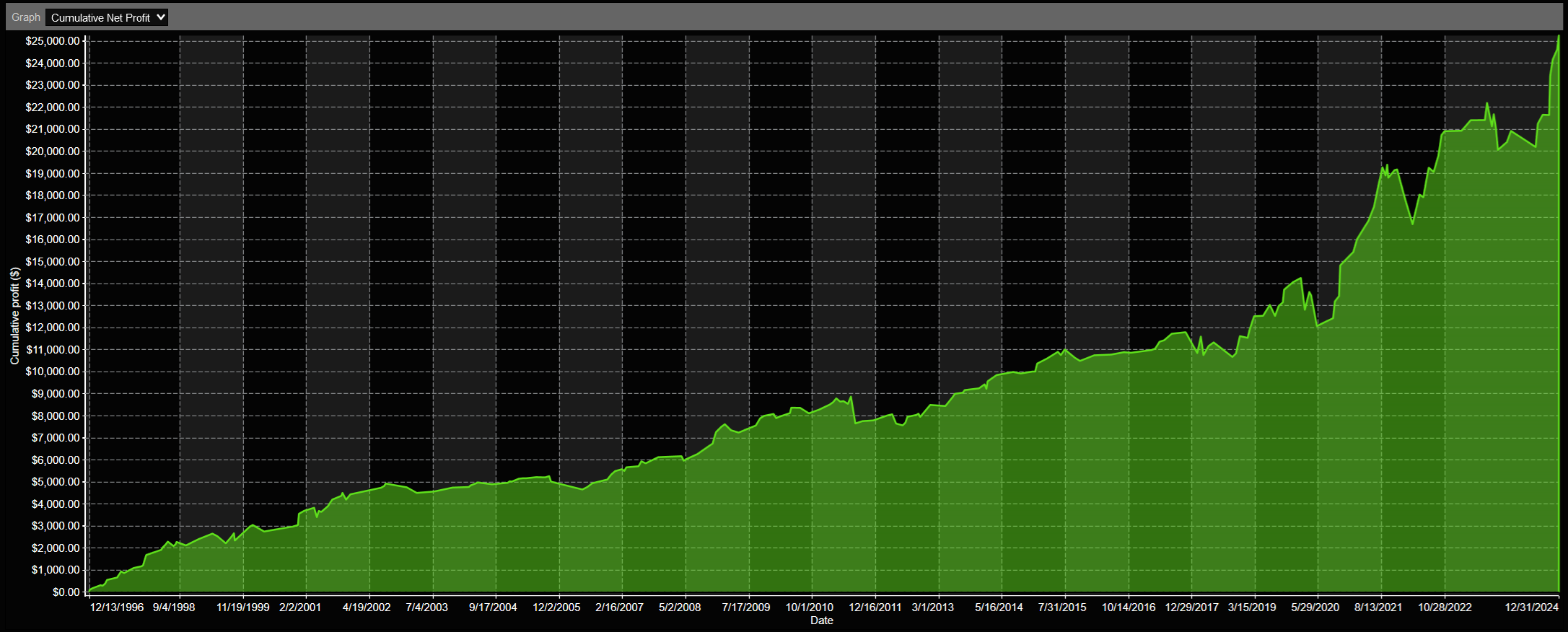Click the 9/17/2004 date label
The width and height of the screenshot is (1568, 632).
(x=493, y=607)
